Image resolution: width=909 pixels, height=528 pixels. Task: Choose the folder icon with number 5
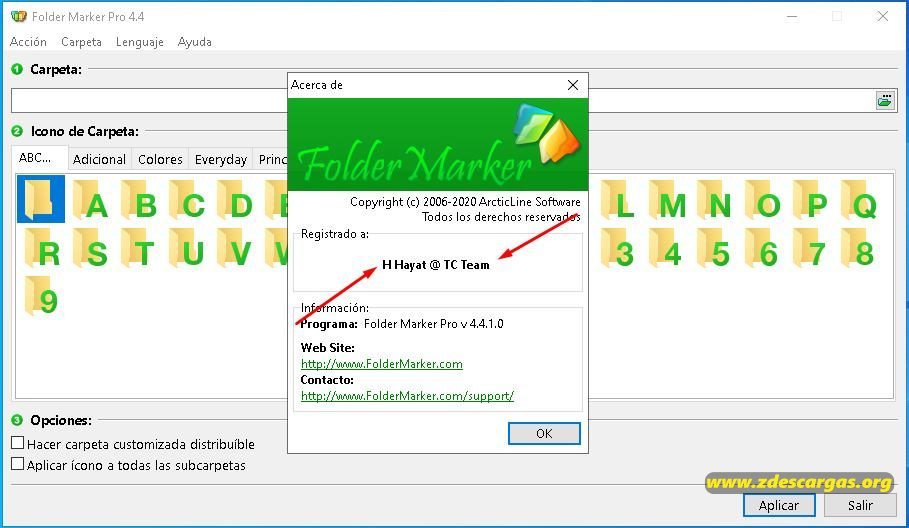(x=714, y=248)
